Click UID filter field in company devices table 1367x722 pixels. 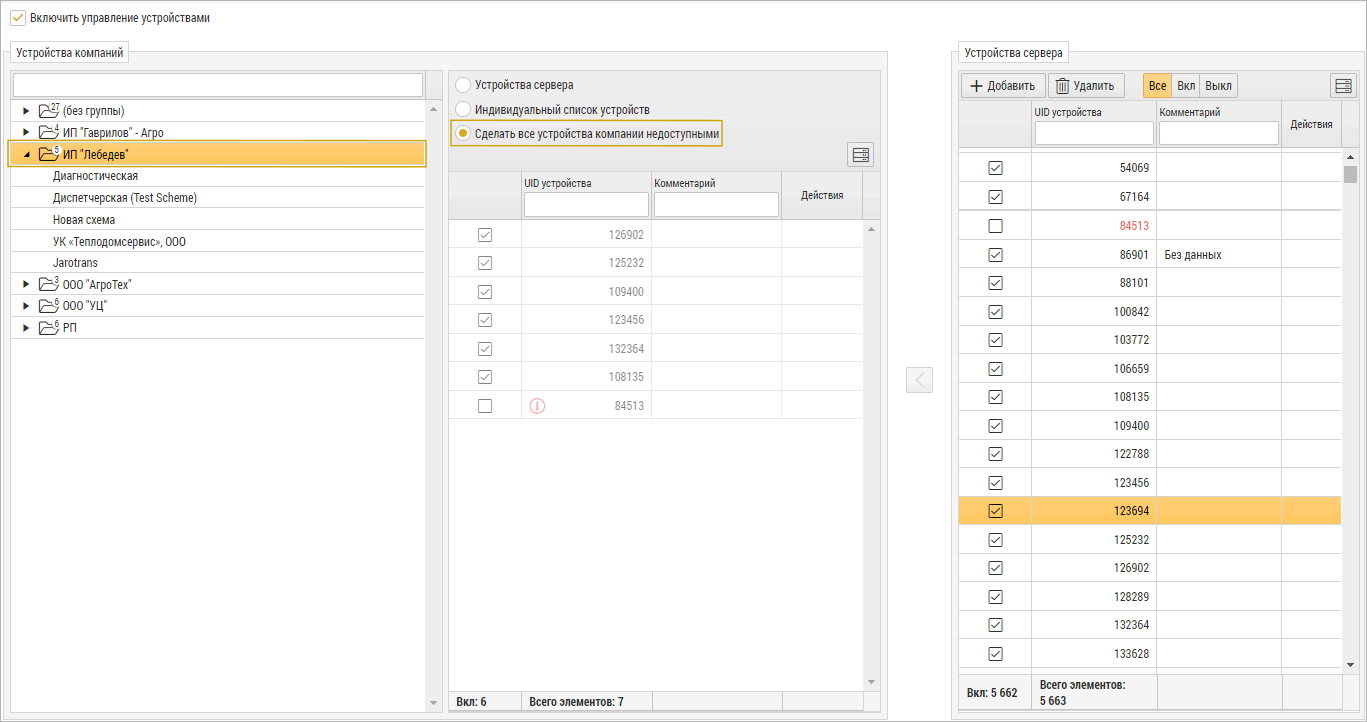coord(586,205)
